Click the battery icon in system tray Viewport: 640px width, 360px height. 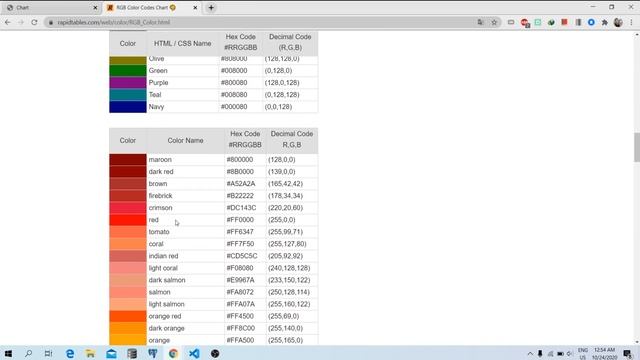[560, 354]
